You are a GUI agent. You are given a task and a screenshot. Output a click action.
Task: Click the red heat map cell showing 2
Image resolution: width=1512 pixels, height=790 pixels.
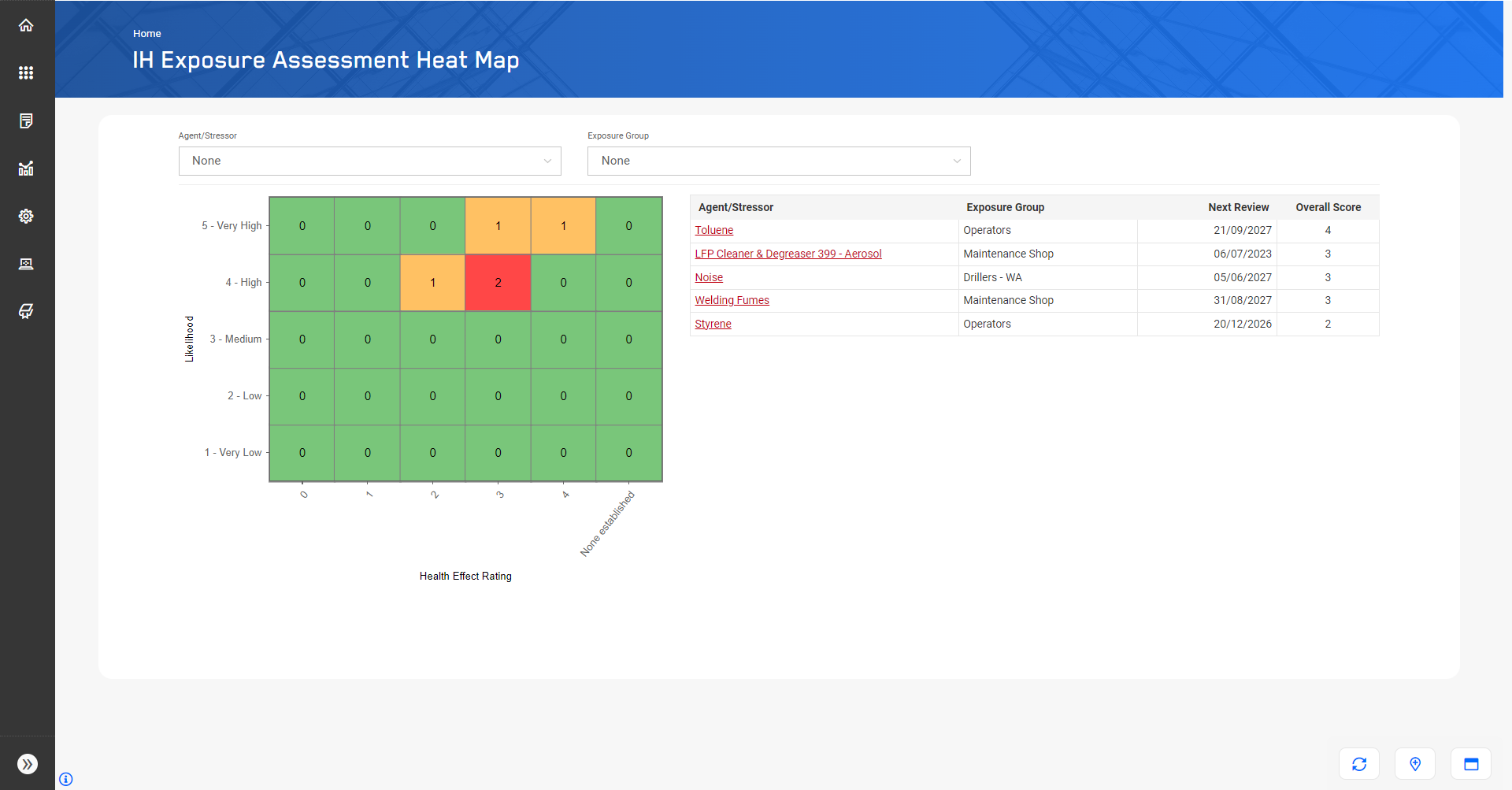pos(497,283)
